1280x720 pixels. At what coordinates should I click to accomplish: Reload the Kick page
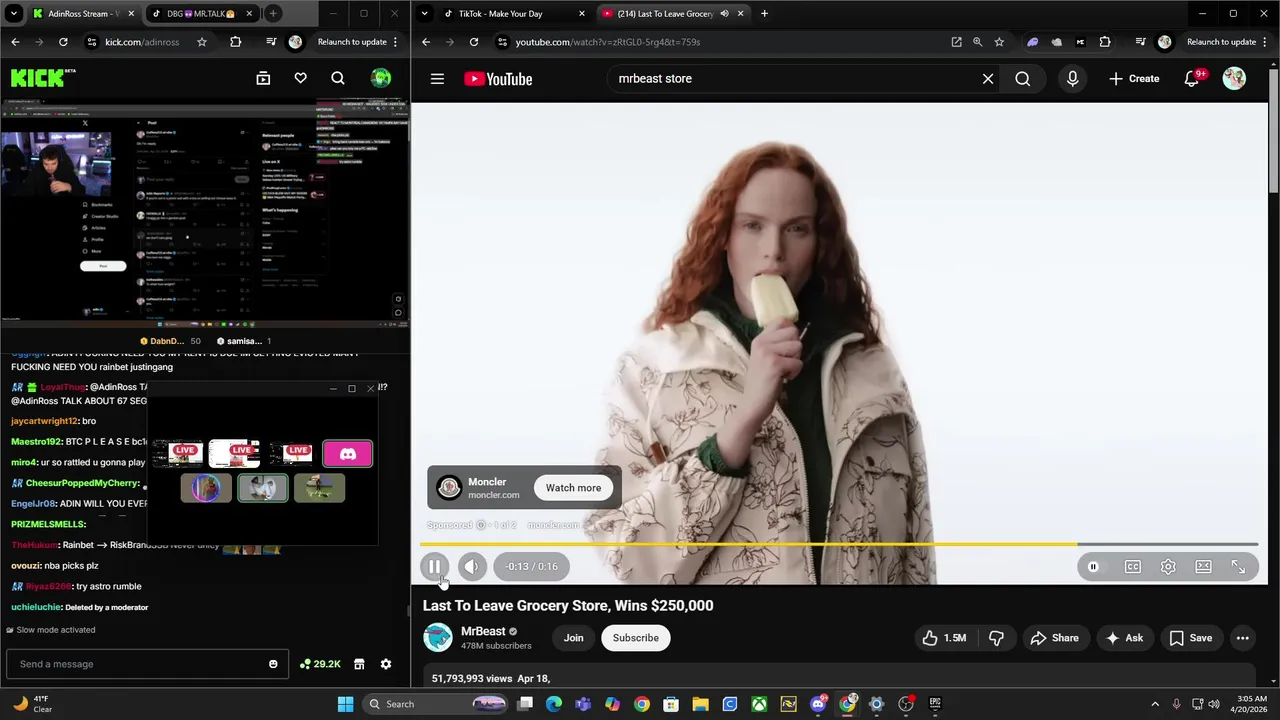click(x=63, y=42)
